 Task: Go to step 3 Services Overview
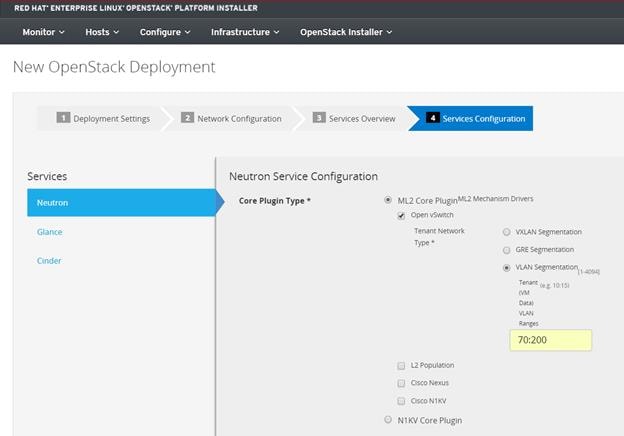pyautogui.click(x=354, y=119)
